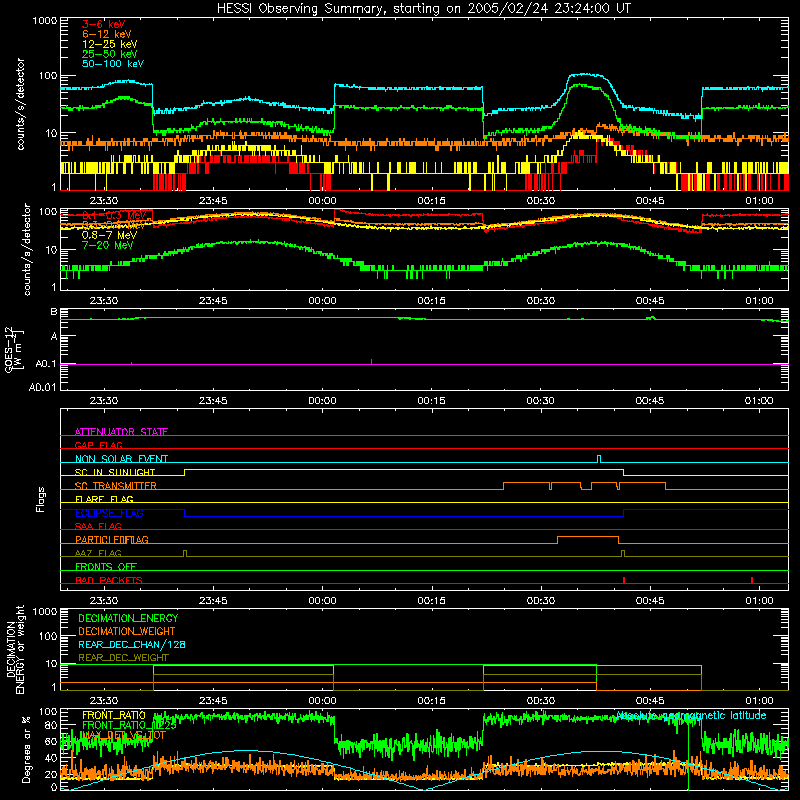Click the 50-100 keV peak in top plot
800x800 pixels.
point(586,75)
